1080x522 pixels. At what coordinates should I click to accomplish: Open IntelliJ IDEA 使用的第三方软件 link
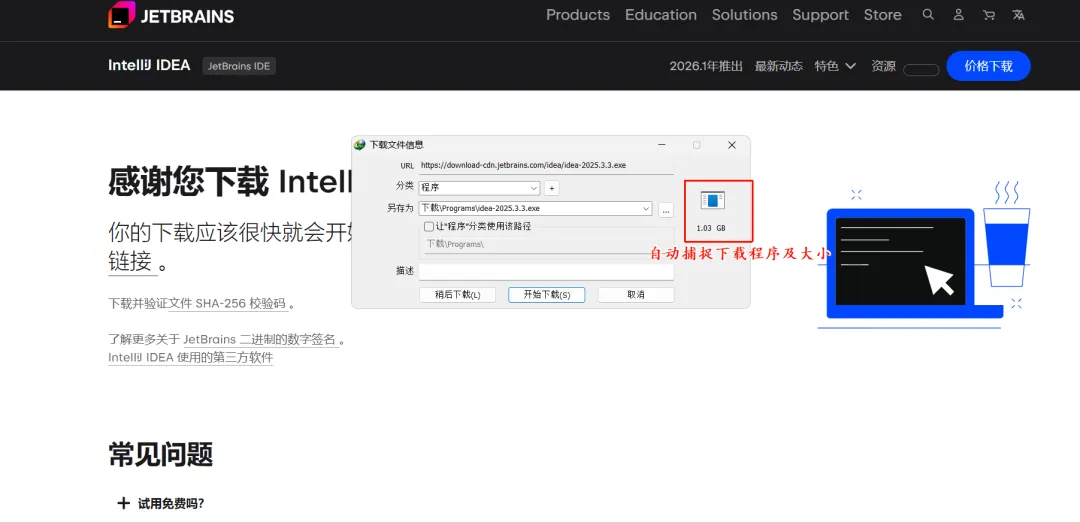pos(191,357)
